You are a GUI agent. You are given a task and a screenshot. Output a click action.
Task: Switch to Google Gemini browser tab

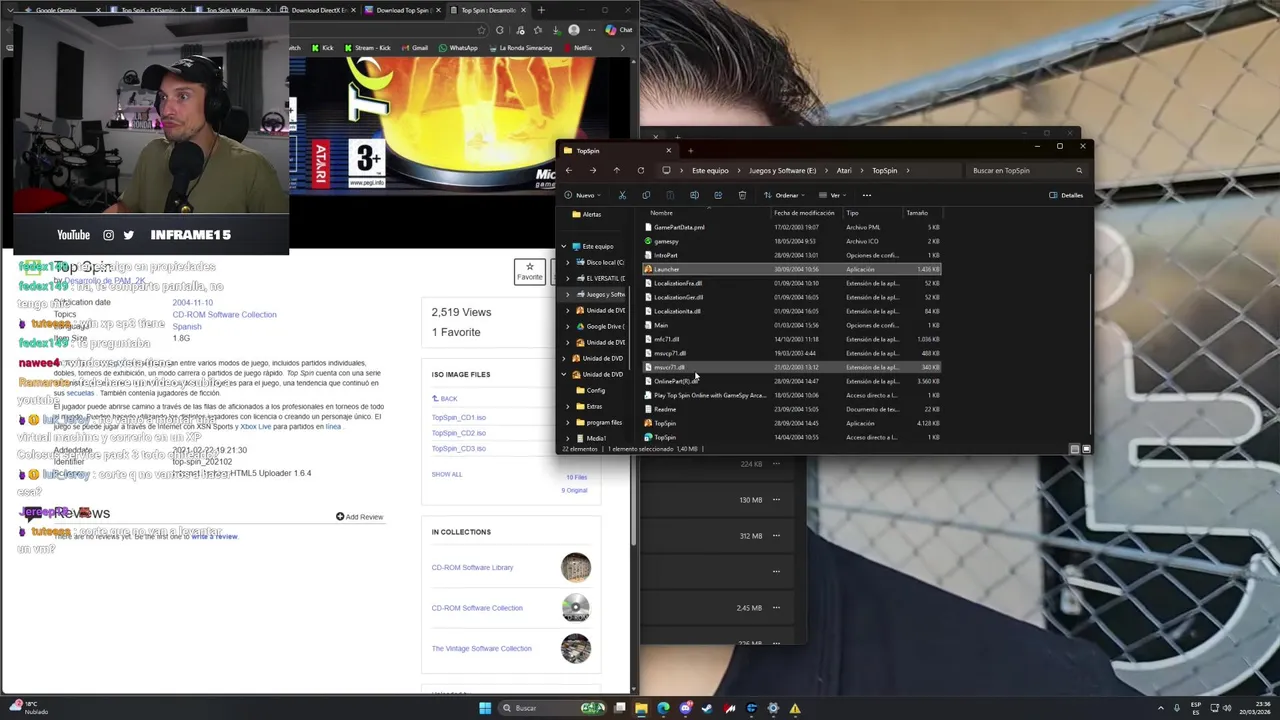coord(62,10)
